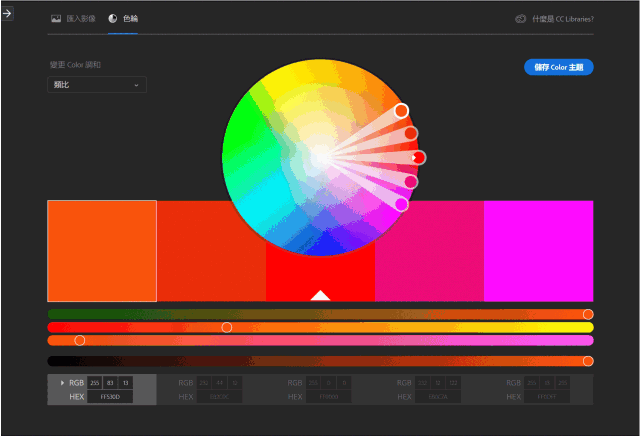Screen dimensions: 640x436
Task: Click the dimmed FF0000 HEX field
Action: pyautogui.click(x=329, y=397)
